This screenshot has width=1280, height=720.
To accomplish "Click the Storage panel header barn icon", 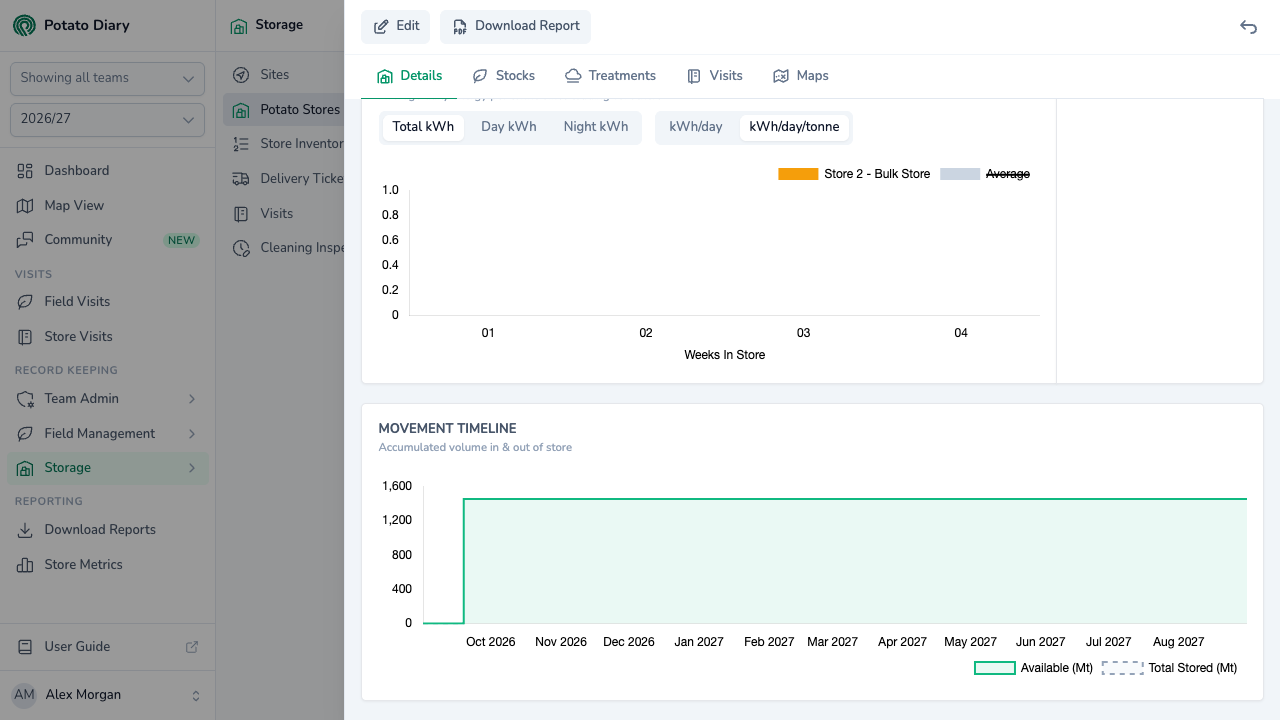I will [x=239, y=26].
